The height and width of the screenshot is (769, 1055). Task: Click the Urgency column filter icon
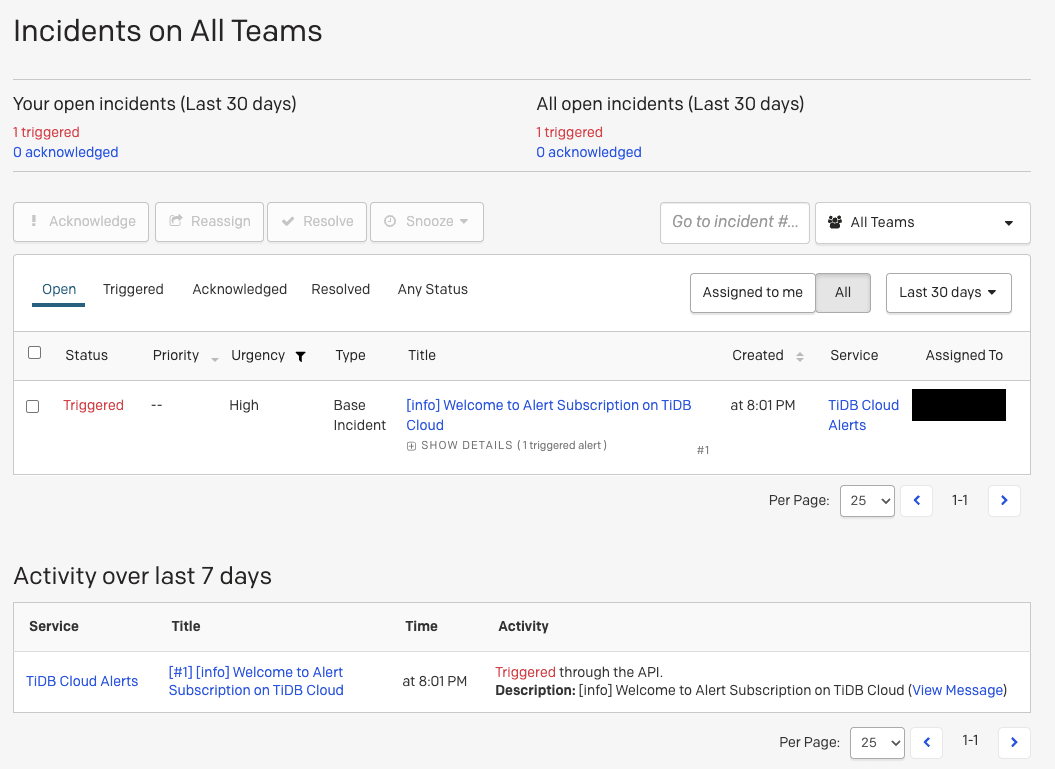pos(300,356)
